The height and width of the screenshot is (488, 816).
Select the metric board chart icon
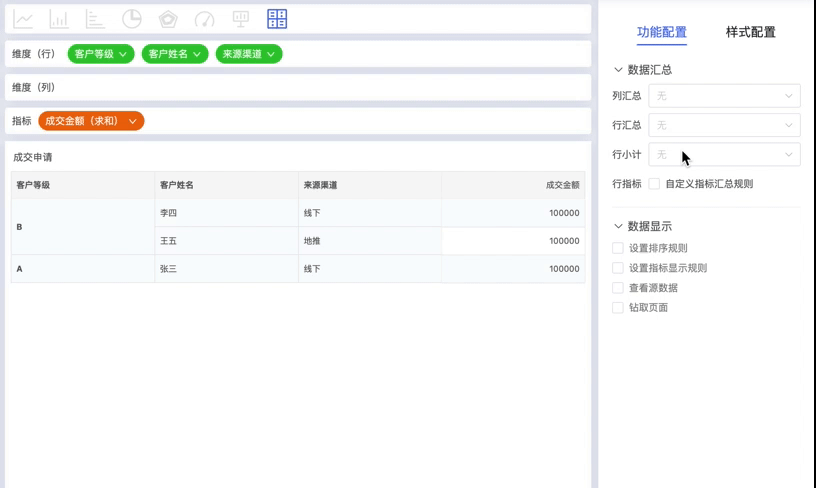(240, 19)
